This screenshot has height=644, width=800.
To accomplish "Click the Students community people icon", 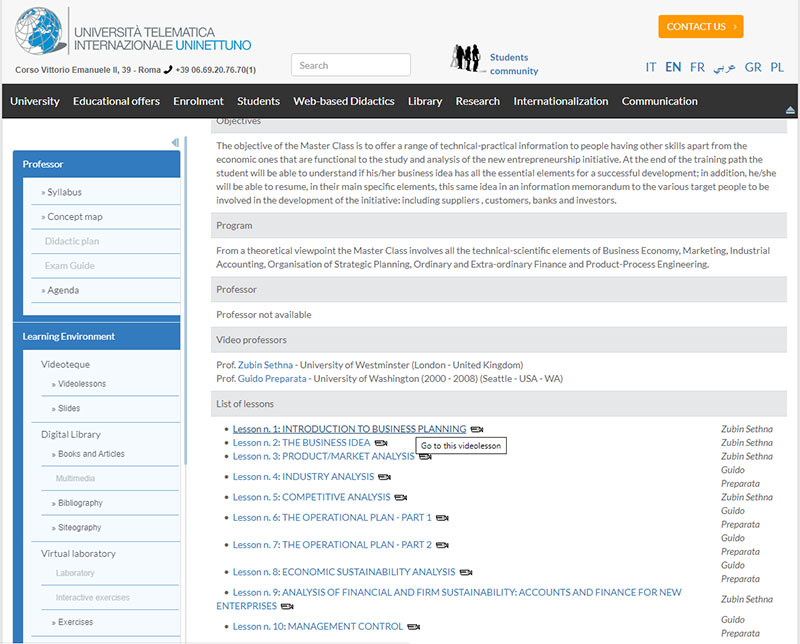I will tap(466, 58).
